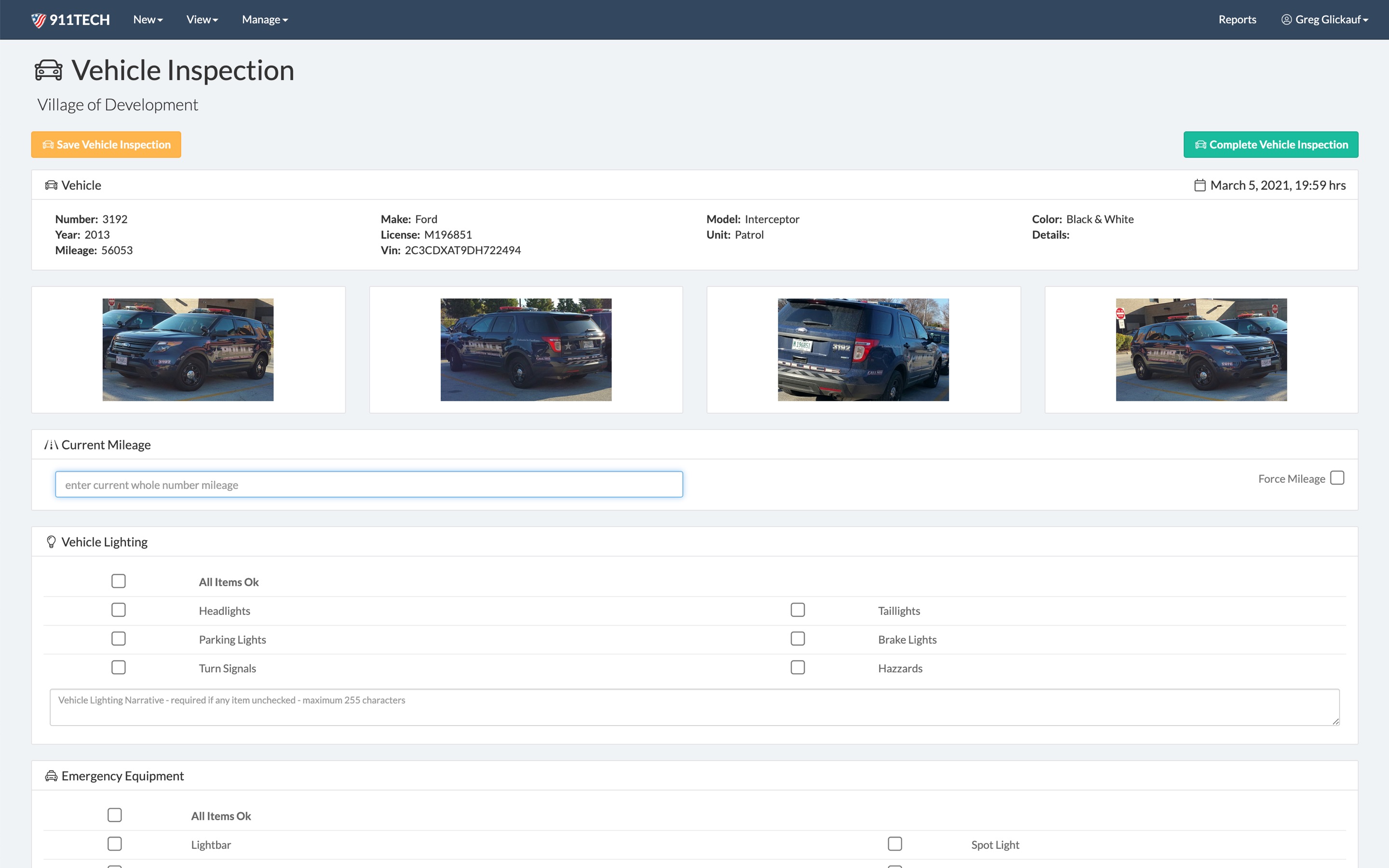1389x868 pixels.
Task: Enable the Force Mileage checkbox
Action: pyautogui.click(x=1337, y=478)
